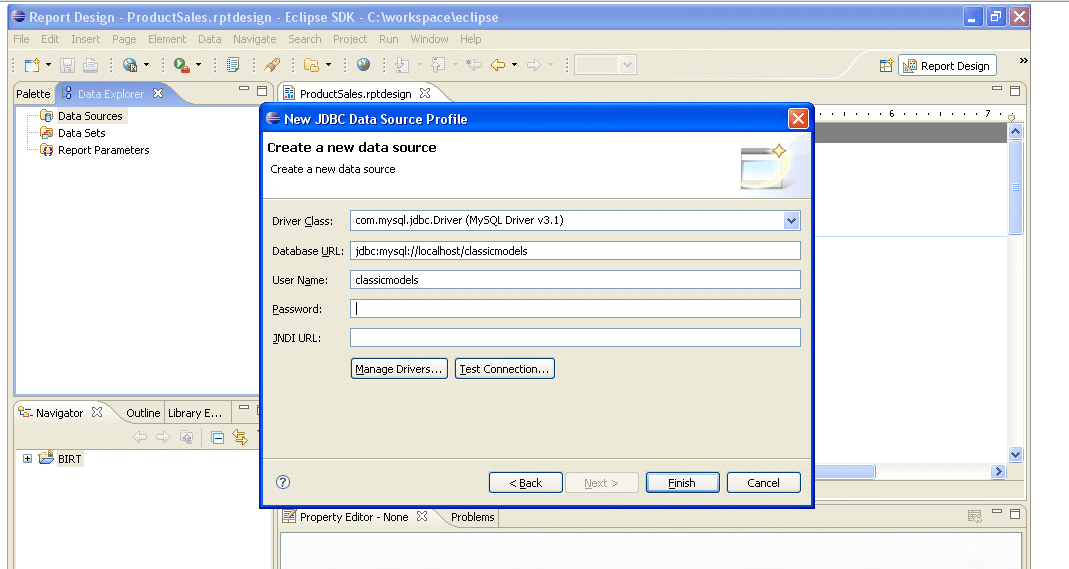The image size is (1069, 569).
Task: Close the Data Explorer view tab
Action: [x=158, y=94]
